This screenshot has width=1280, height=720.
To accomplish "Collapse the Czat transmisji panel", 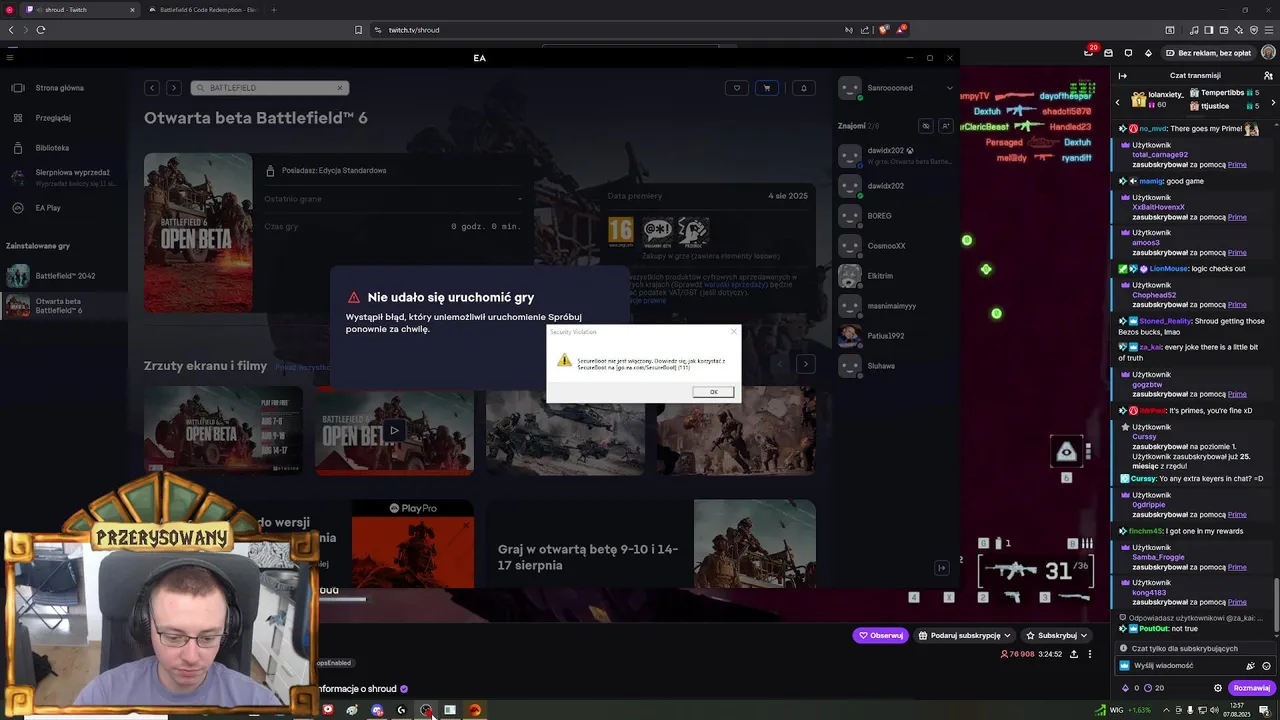I will [x=1123, y=76].
